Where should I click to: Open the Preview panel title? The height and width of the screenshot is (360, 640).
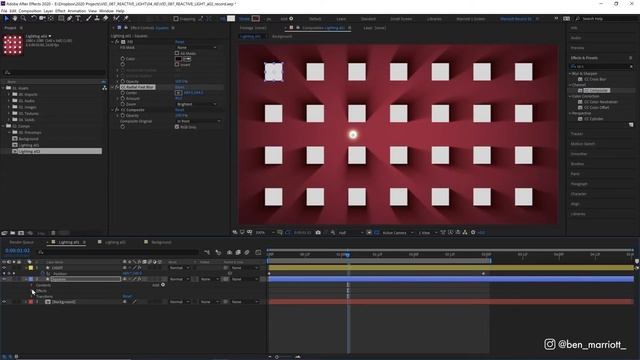pos(577,48)
